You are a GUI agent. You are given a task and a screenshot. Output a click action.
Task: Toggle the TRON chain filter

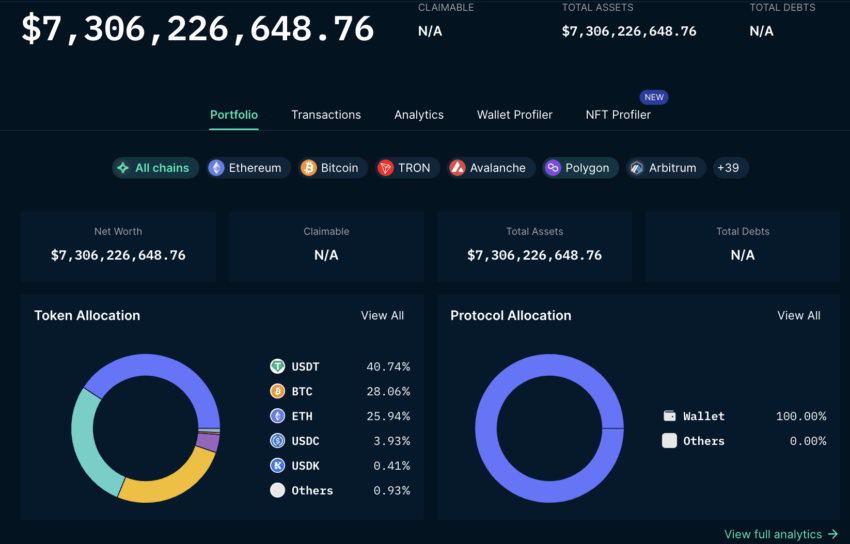(x=404, y=168)
